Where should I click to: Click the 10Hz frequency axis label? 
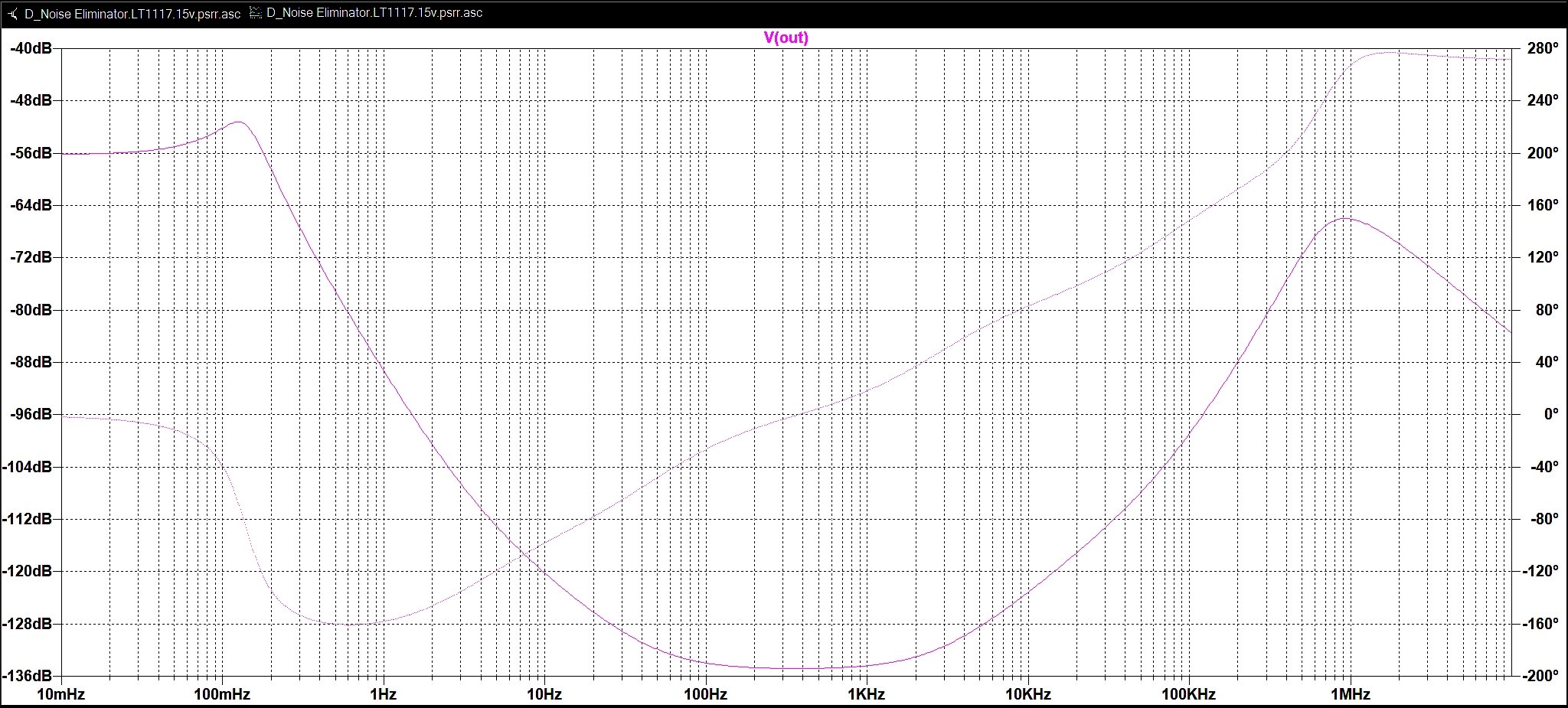[544, 695]
